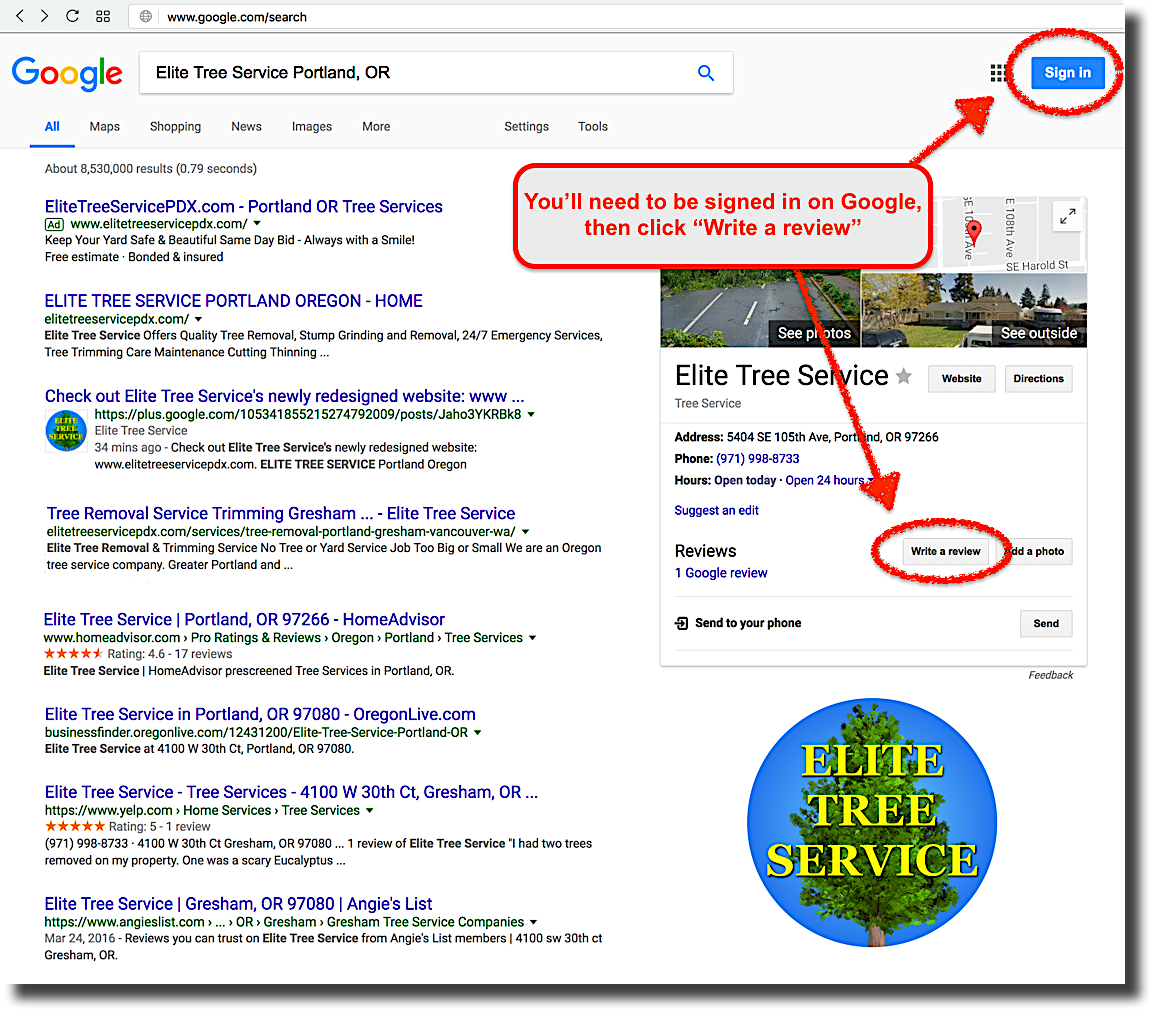This screenshot has height=1010, width=1151.
Task: Click the blue search magnifier icon
Action: click(x=706, y=73)
